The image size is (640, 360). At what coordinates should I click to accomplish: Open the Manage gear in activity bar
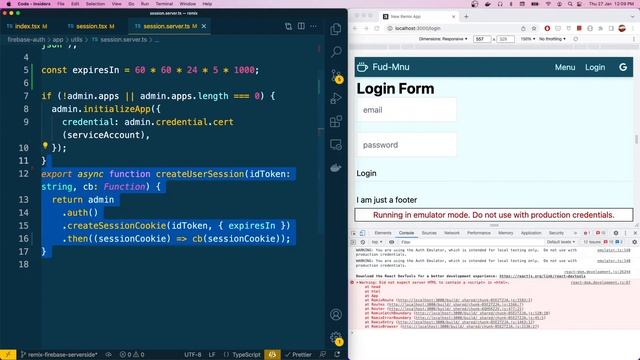click(x=336, y=338)
